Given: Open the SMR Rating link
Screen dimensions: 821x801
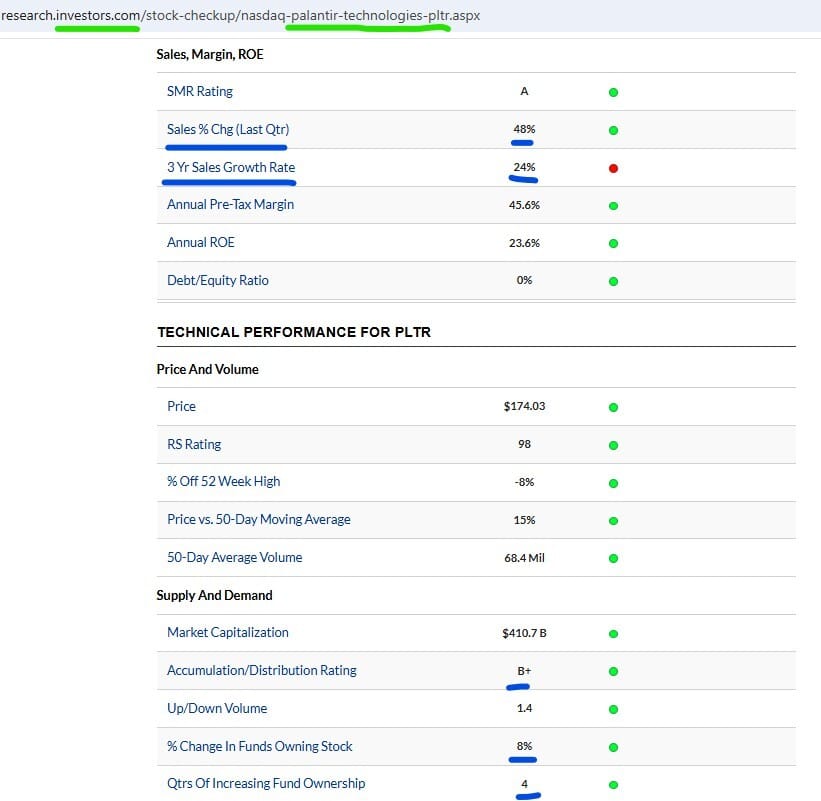Looking at the screenshot, I should click(x=199, y=92).
